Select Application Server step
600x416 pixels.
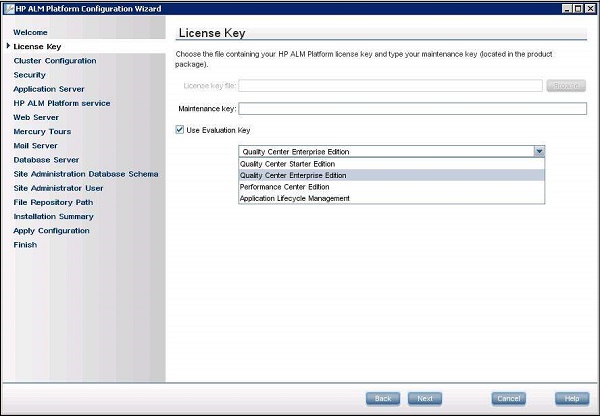[49, 89]
